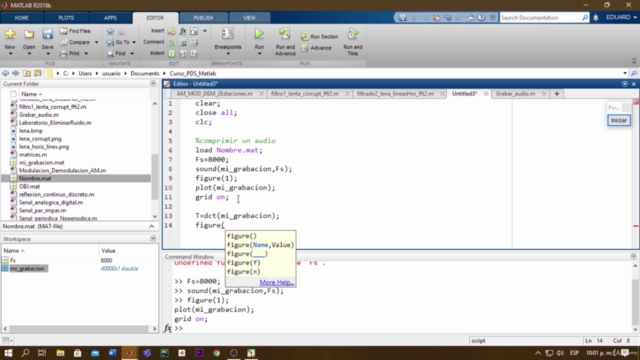Open the filtro1_lenta_corrupt_fft2.m editor tab
640x360 pixels.
tap(305, 94)
